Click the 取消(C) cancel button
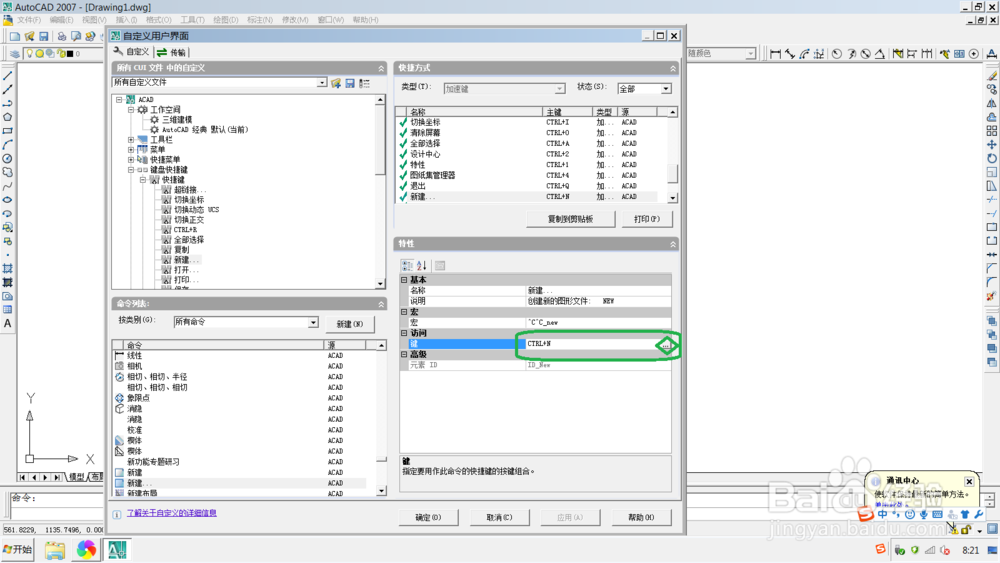Screen dimensions: 1000x563 coord(499,517)
